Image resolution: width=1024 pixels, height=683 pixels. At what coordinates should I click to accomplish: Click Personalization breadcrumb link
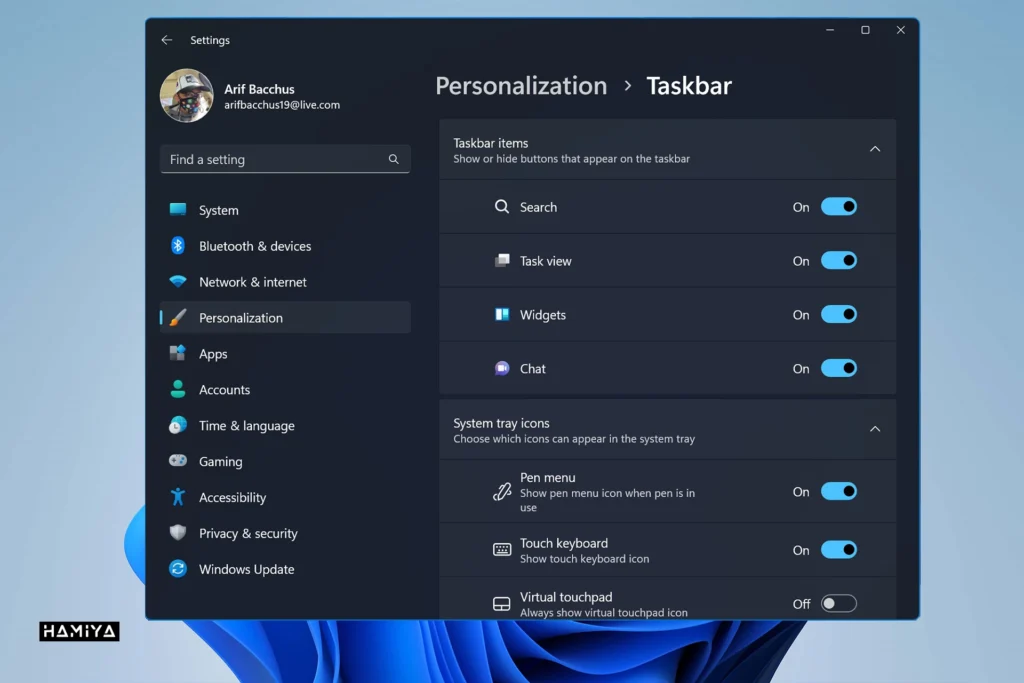point(521,86)
